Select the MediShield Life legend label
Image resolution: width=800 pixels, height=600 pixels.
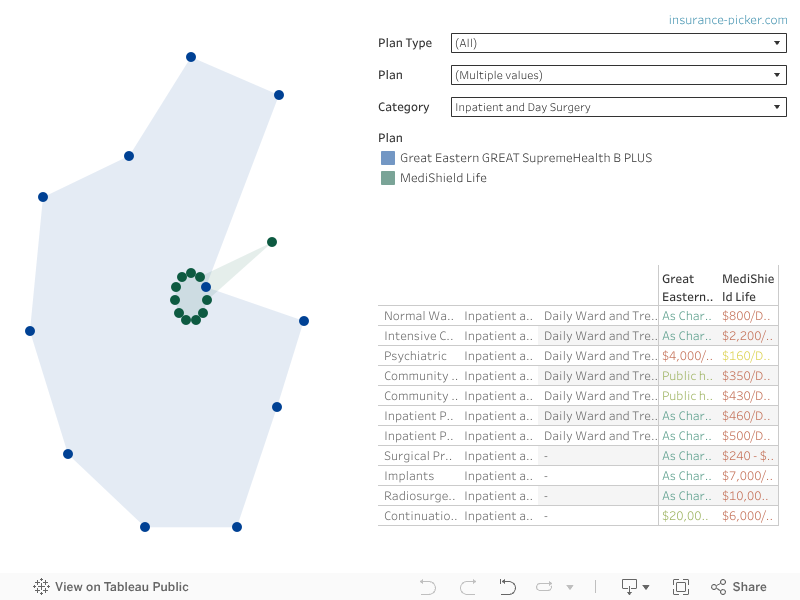[x=443, y=178]
